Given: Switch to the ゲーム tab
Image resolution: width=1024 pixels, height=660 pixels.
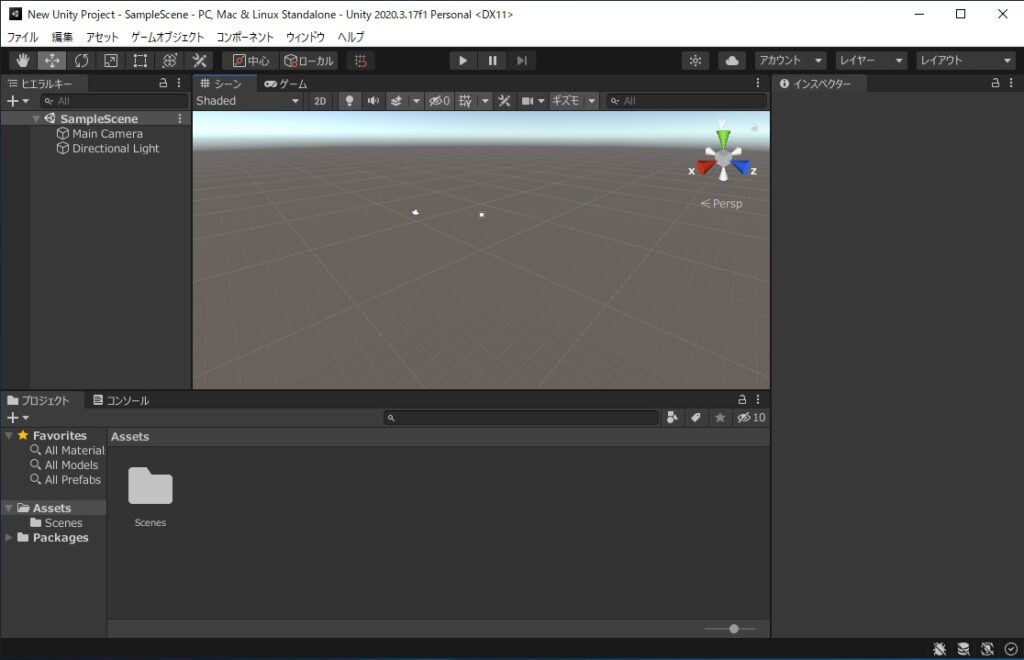Looking at the screenshot, I should pos(286,84).
